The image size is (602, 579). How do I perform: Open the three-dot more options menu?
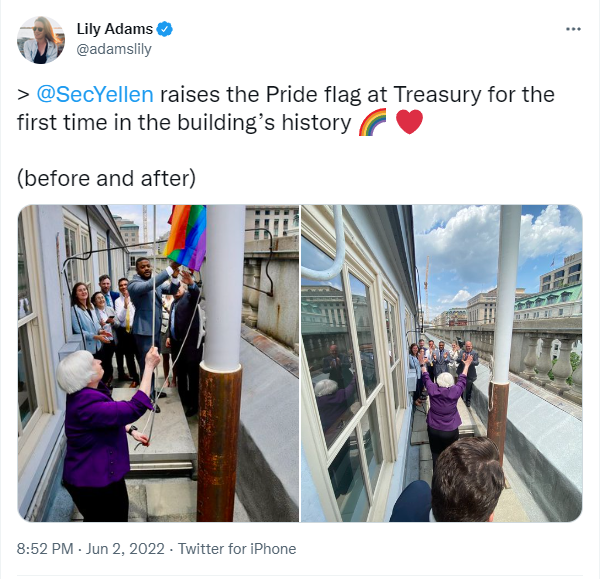click(573, 29)
